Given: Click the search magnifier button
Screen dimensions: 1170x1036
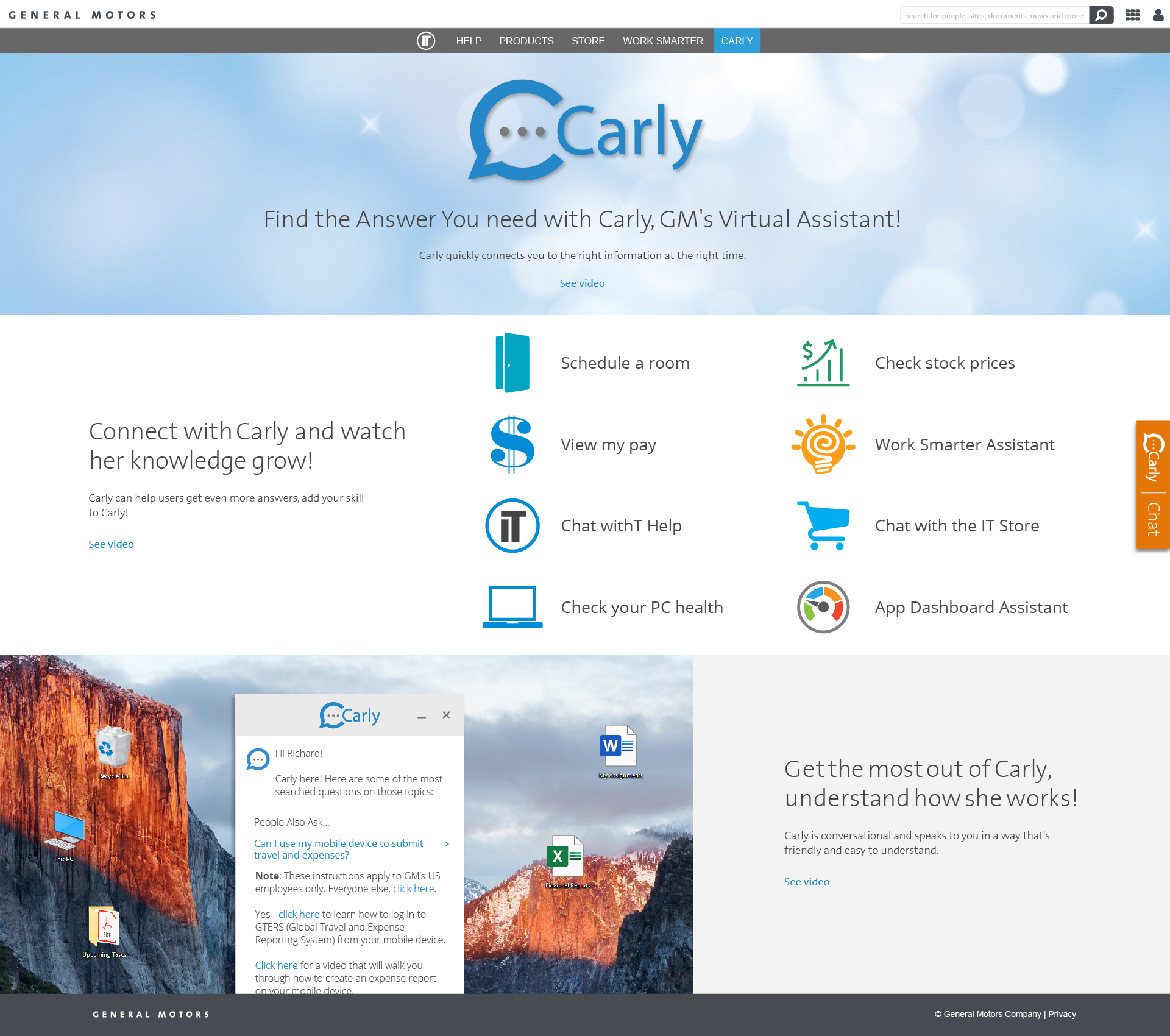Looking at the screenshot, I should [x=1101, y=15].
